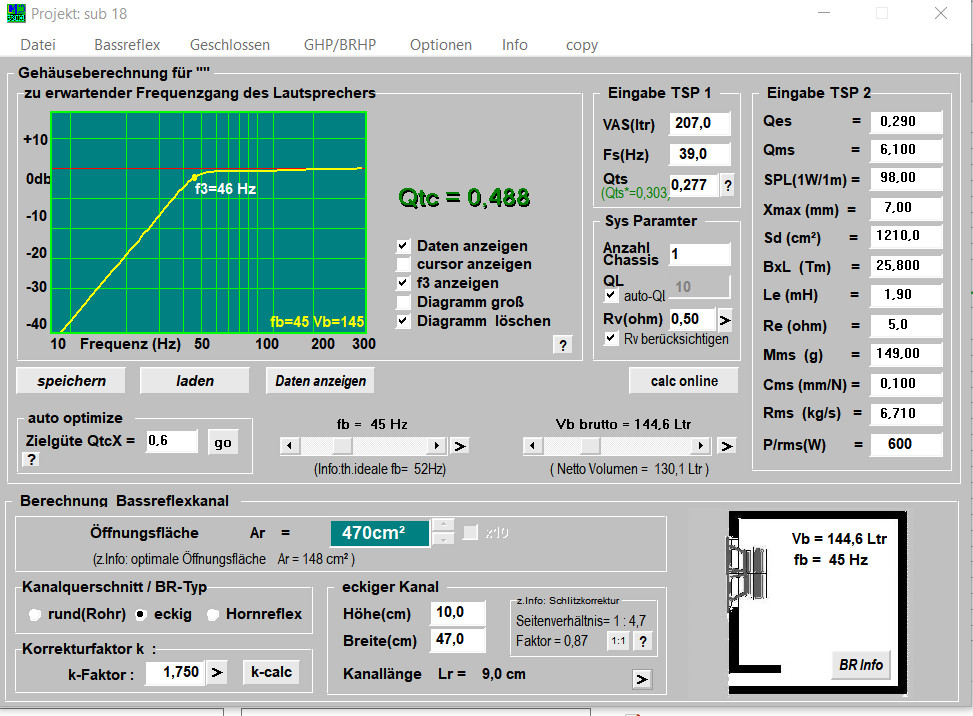Select the rund(Rohr) radio button
The image size is (973, 716).
point(35,614)
